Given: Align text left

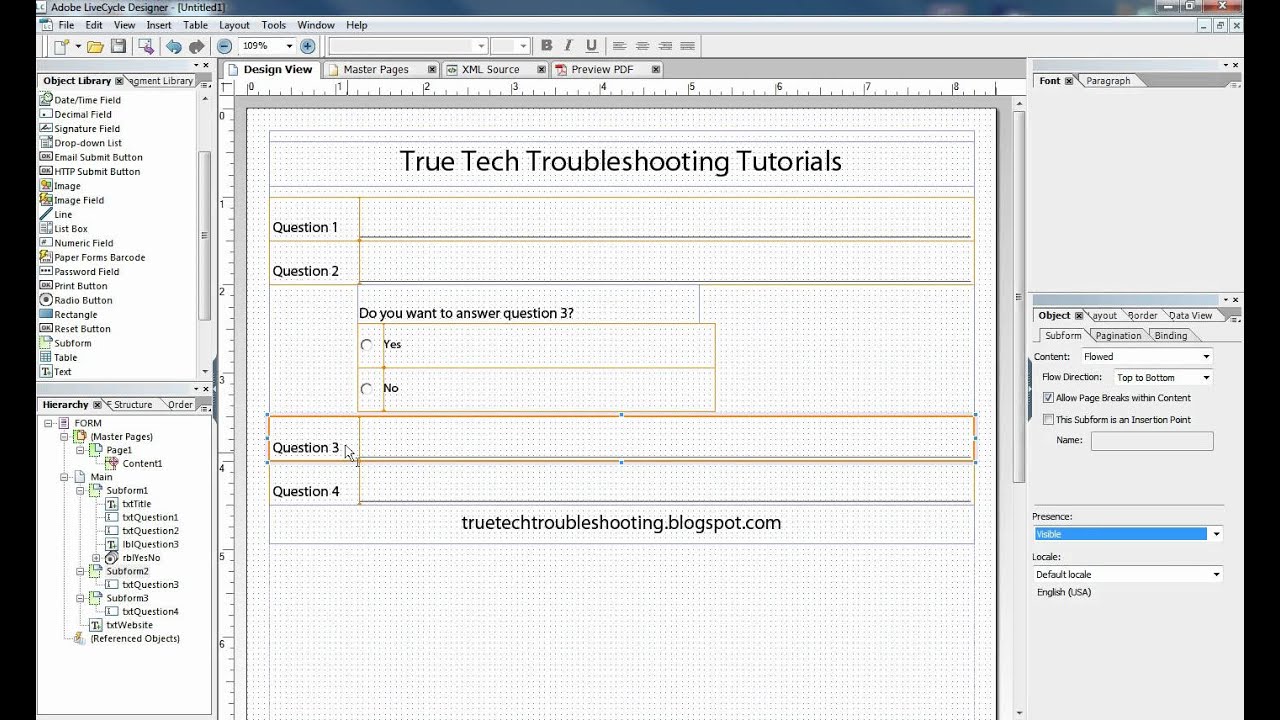Looking at the screenshot, I should coord(620,46).
